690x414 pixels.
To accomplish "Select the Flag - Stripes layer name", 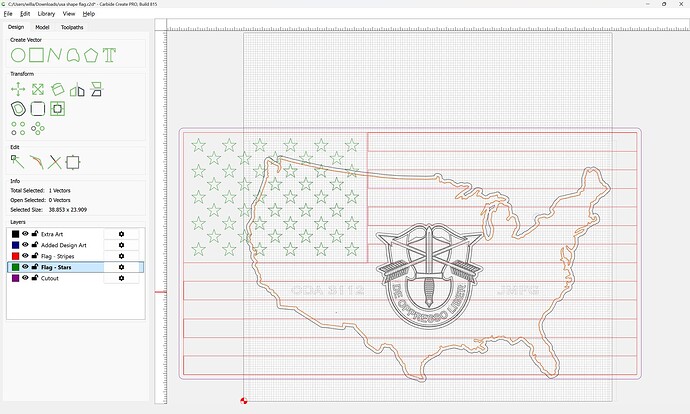I will coord(58,256).
